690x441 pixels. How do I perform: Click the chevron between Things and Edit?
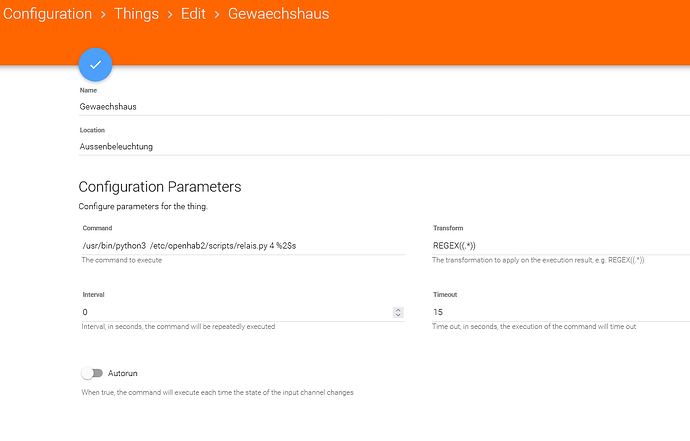(168, 15)
